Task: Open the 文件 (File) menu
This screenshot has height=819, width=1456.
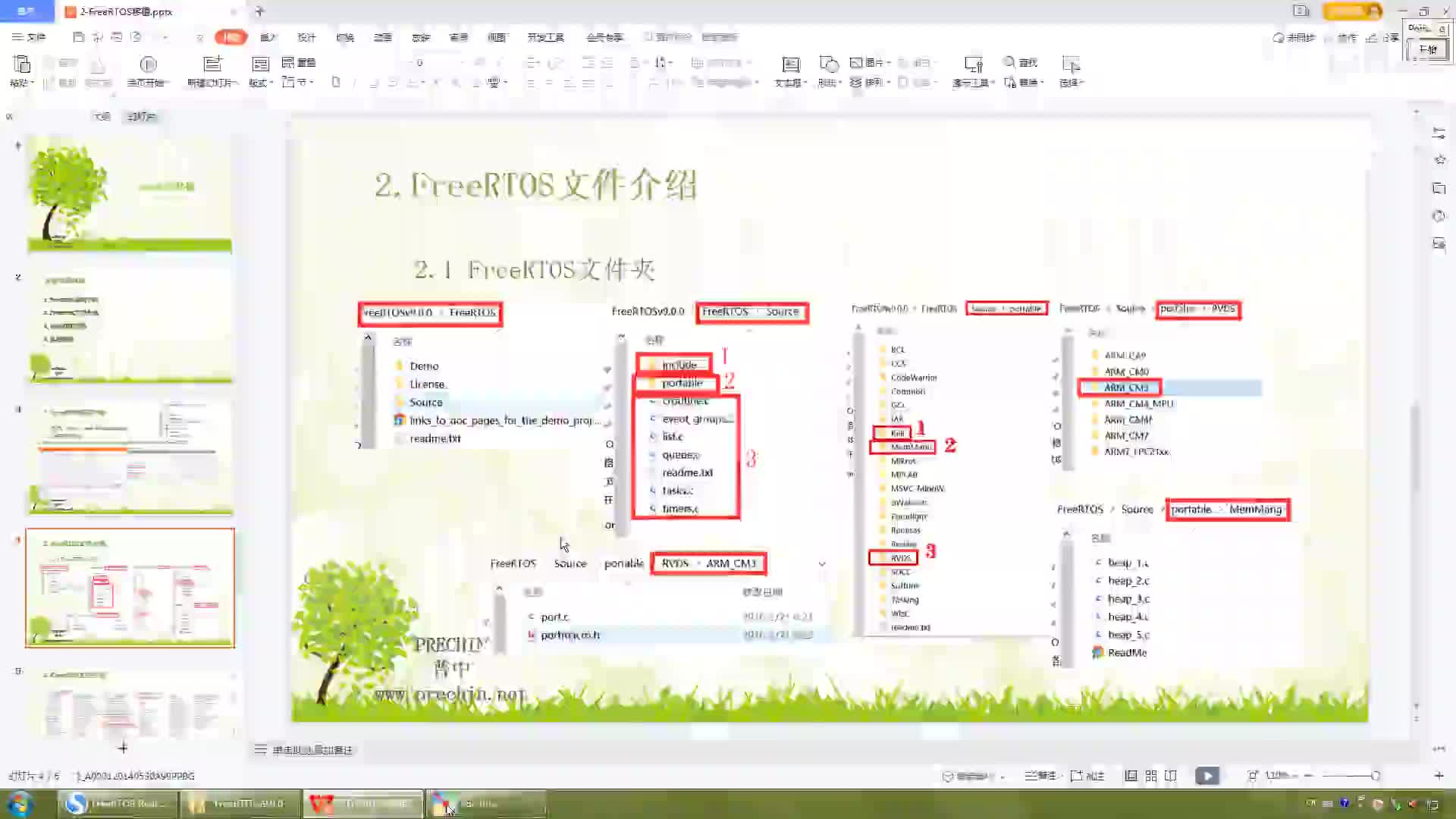Action: (x=29, y=36)
